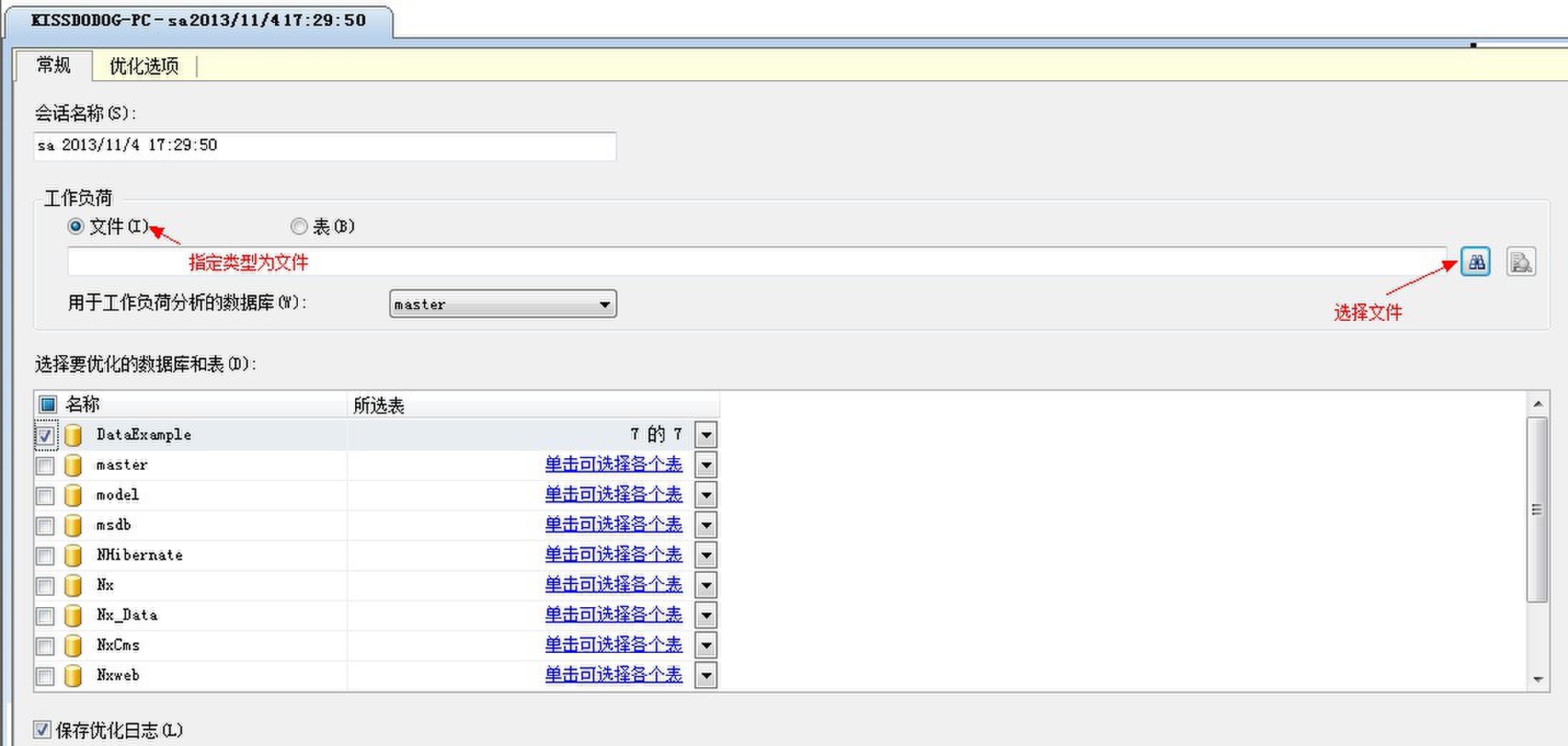
Task: Select the msdb database name
Action: [114, 525]
